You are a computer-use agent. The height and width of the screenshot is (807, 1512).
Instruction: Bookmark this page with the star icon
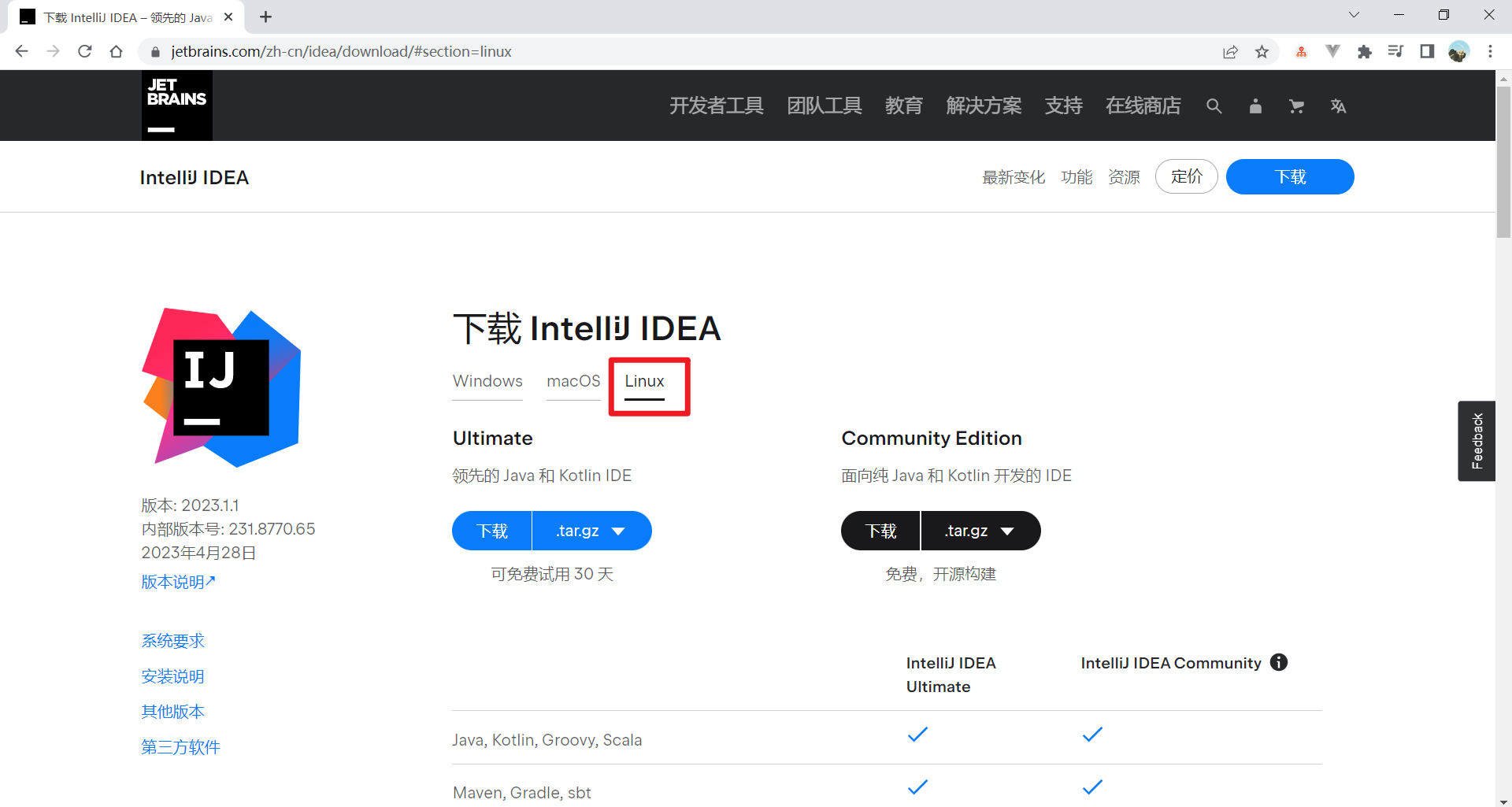click(x=1262, y=51)
